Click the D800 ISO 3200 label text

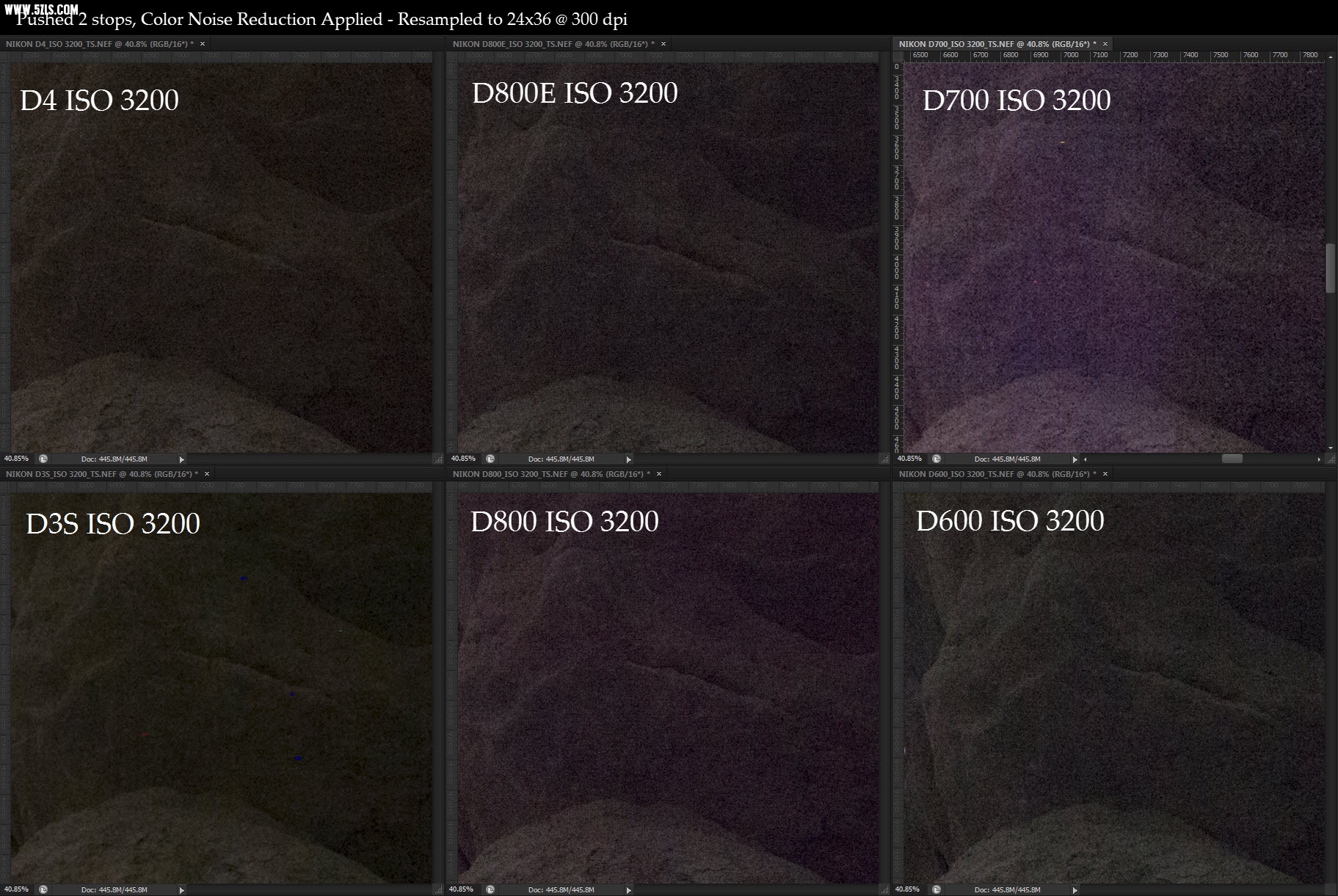(564, 522)
